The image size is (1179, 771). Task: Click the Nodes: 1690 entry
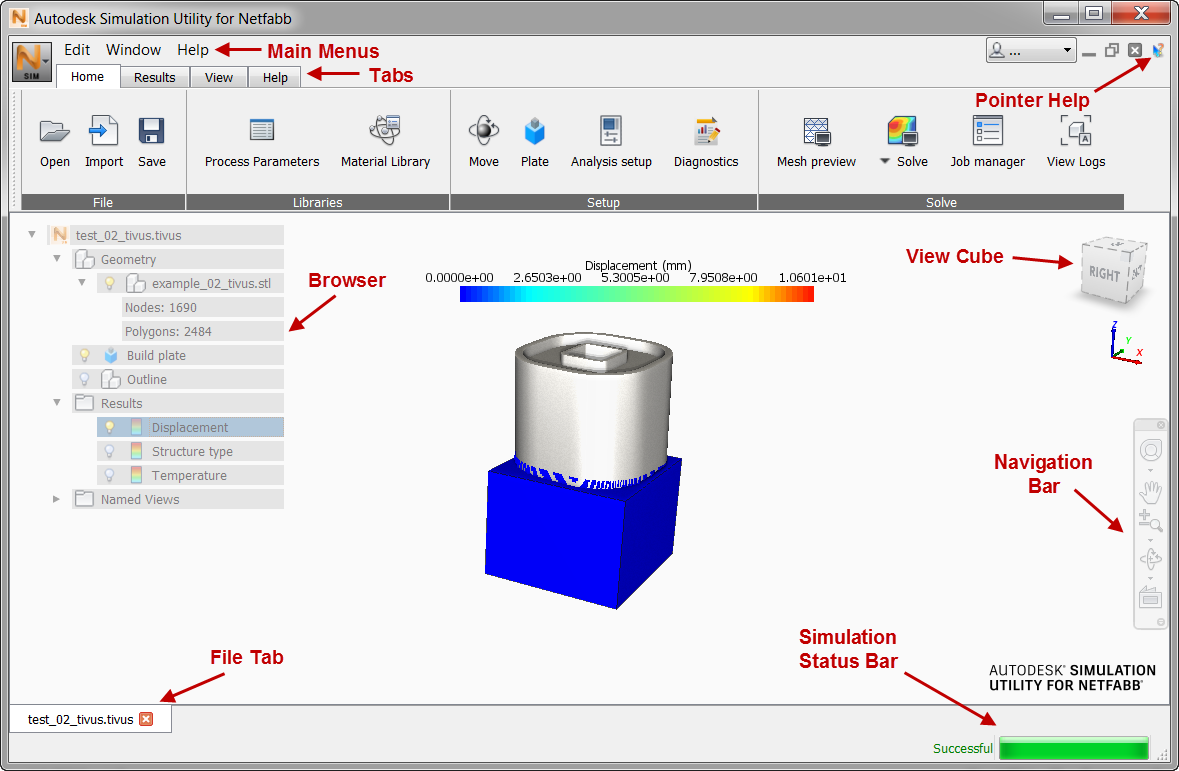point(202,307)
